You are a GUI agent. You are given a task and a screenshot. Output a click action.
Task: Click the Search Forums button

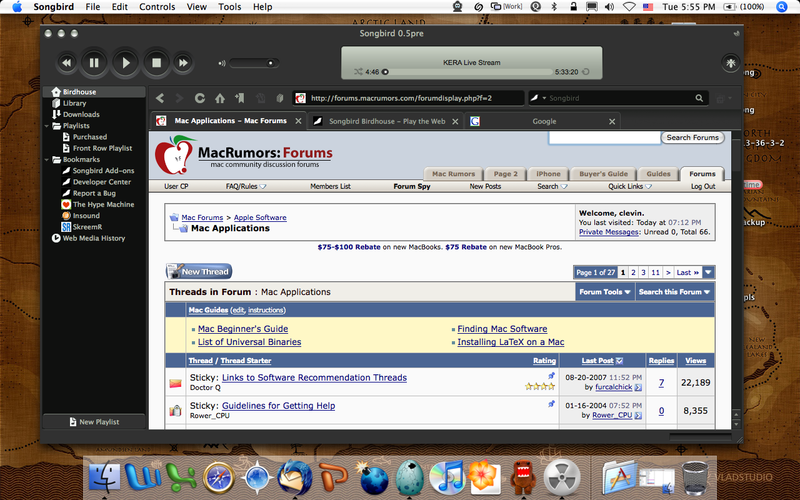(x=692, y=138)
